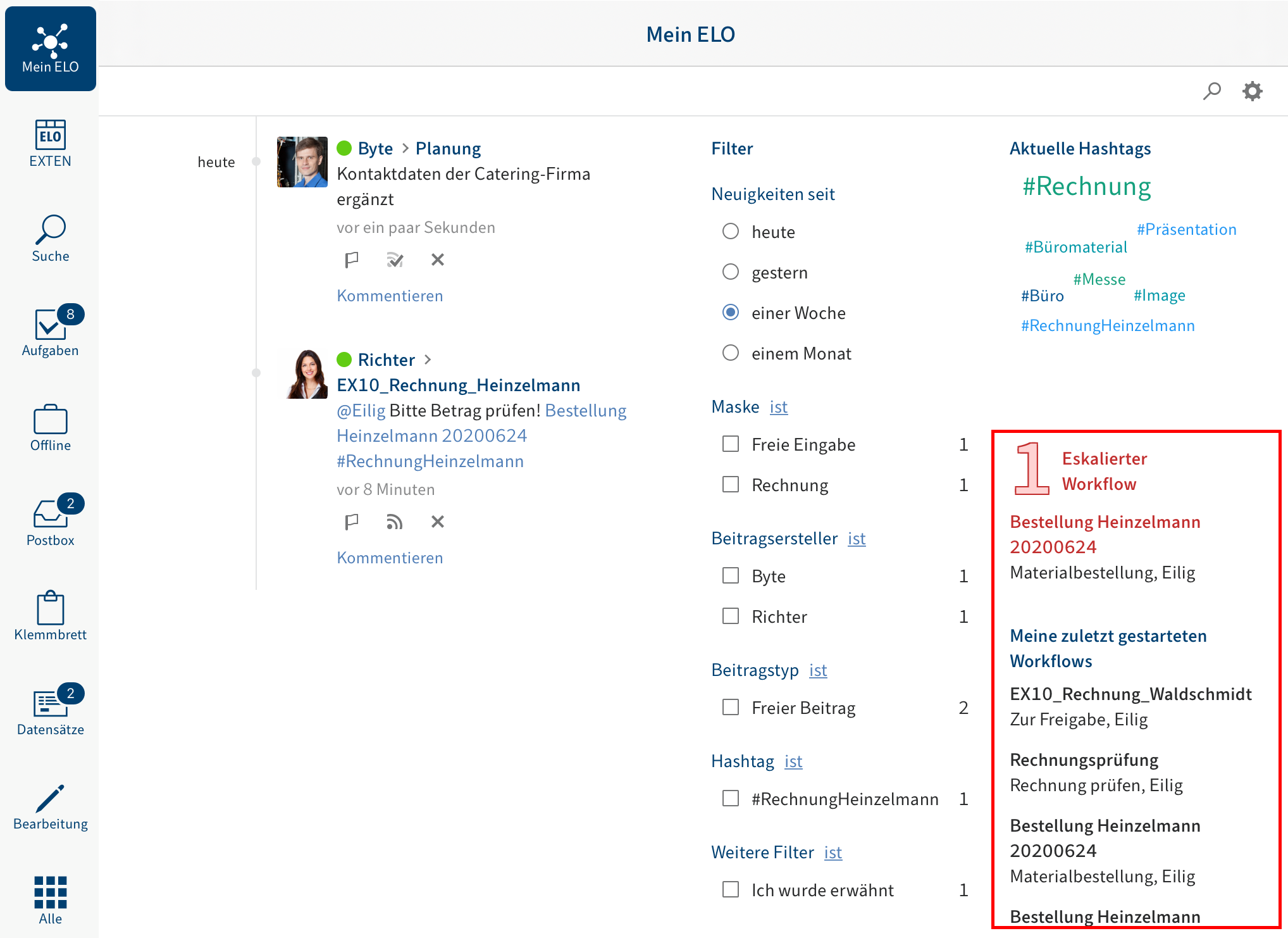1288x938 pixels.
Task: Select #RechnungHeinzelmann in Aktuelle Hashtags
Action: (x=1108, y=326)
